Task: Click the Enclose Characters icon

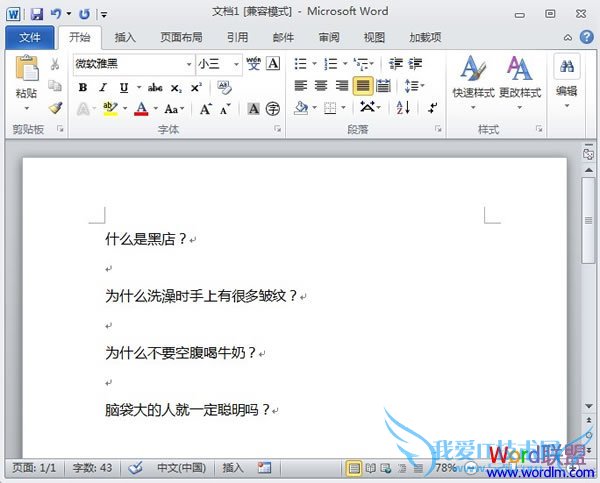Action: click(273, 109)
